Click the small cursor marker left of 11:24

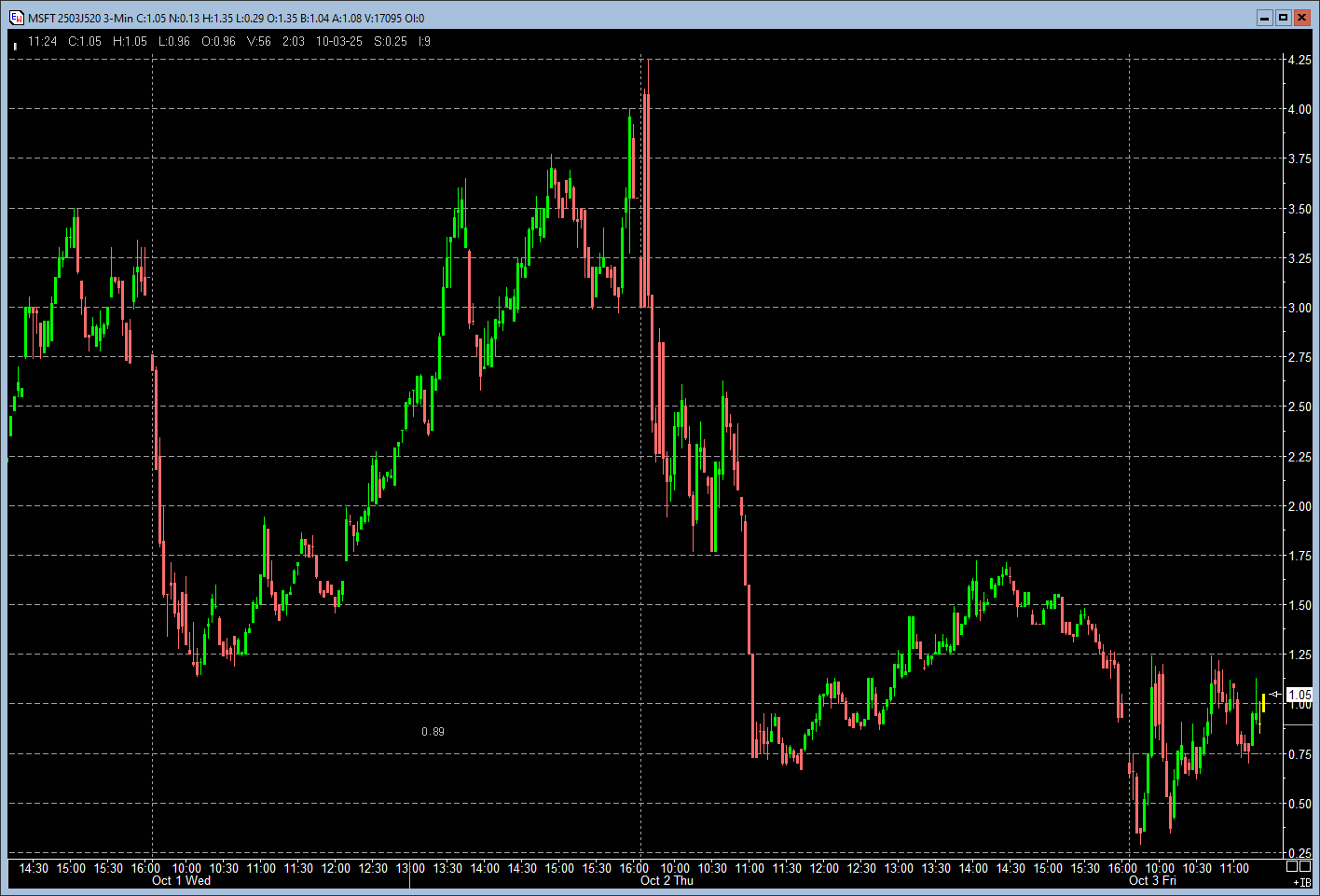pos(16,44)
